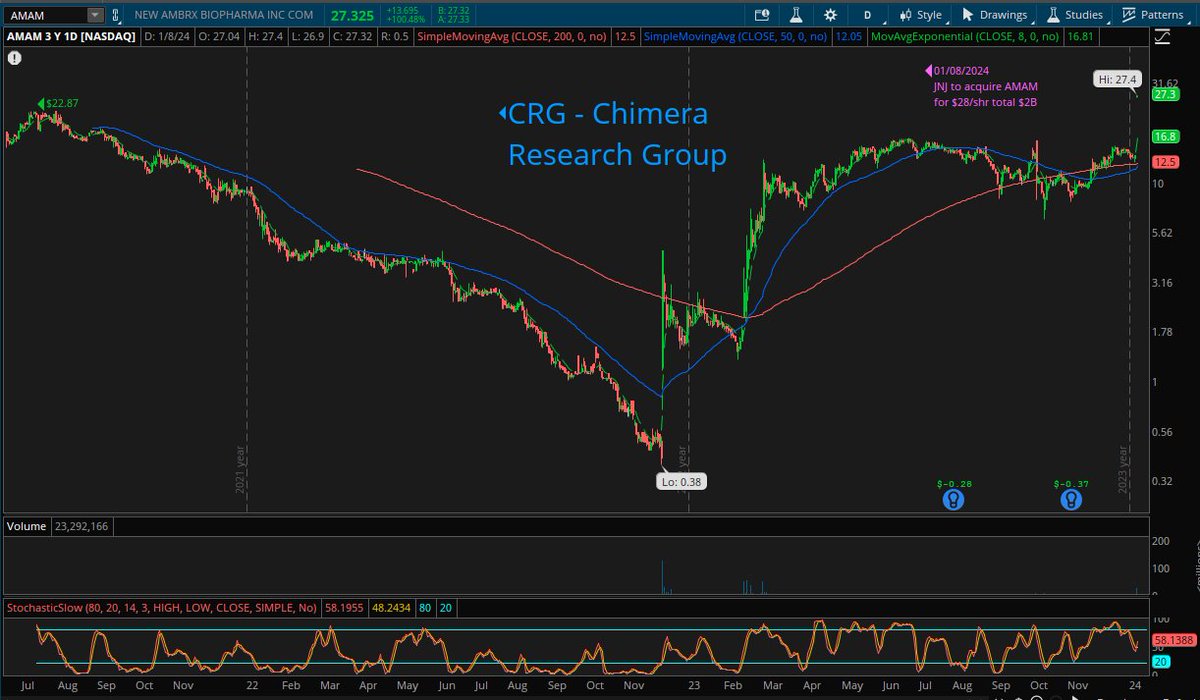Click the R: 0.5 range value

click(395, 38)
